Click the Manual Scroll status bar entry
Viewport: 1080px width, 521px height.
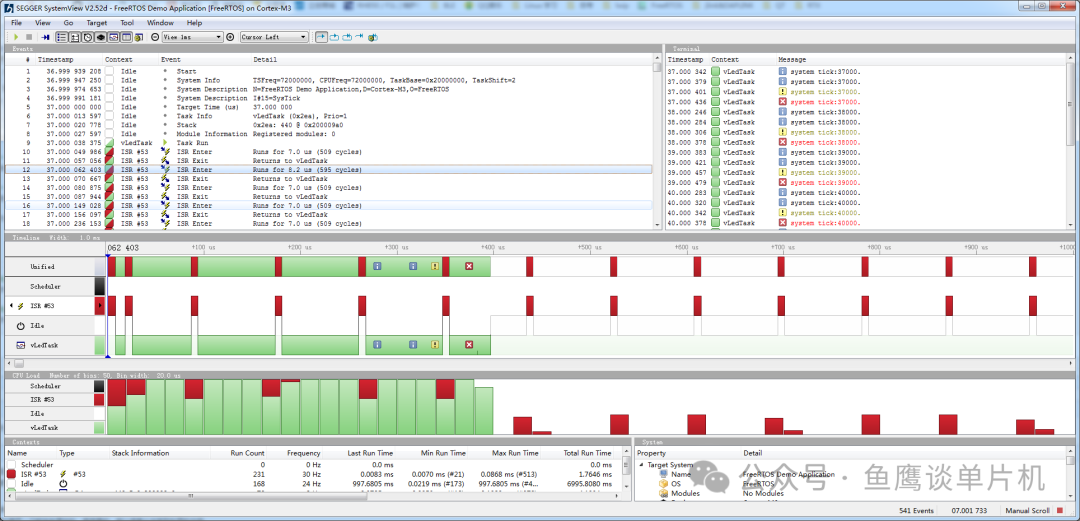pyautogui.click(x=1026, y=511)
